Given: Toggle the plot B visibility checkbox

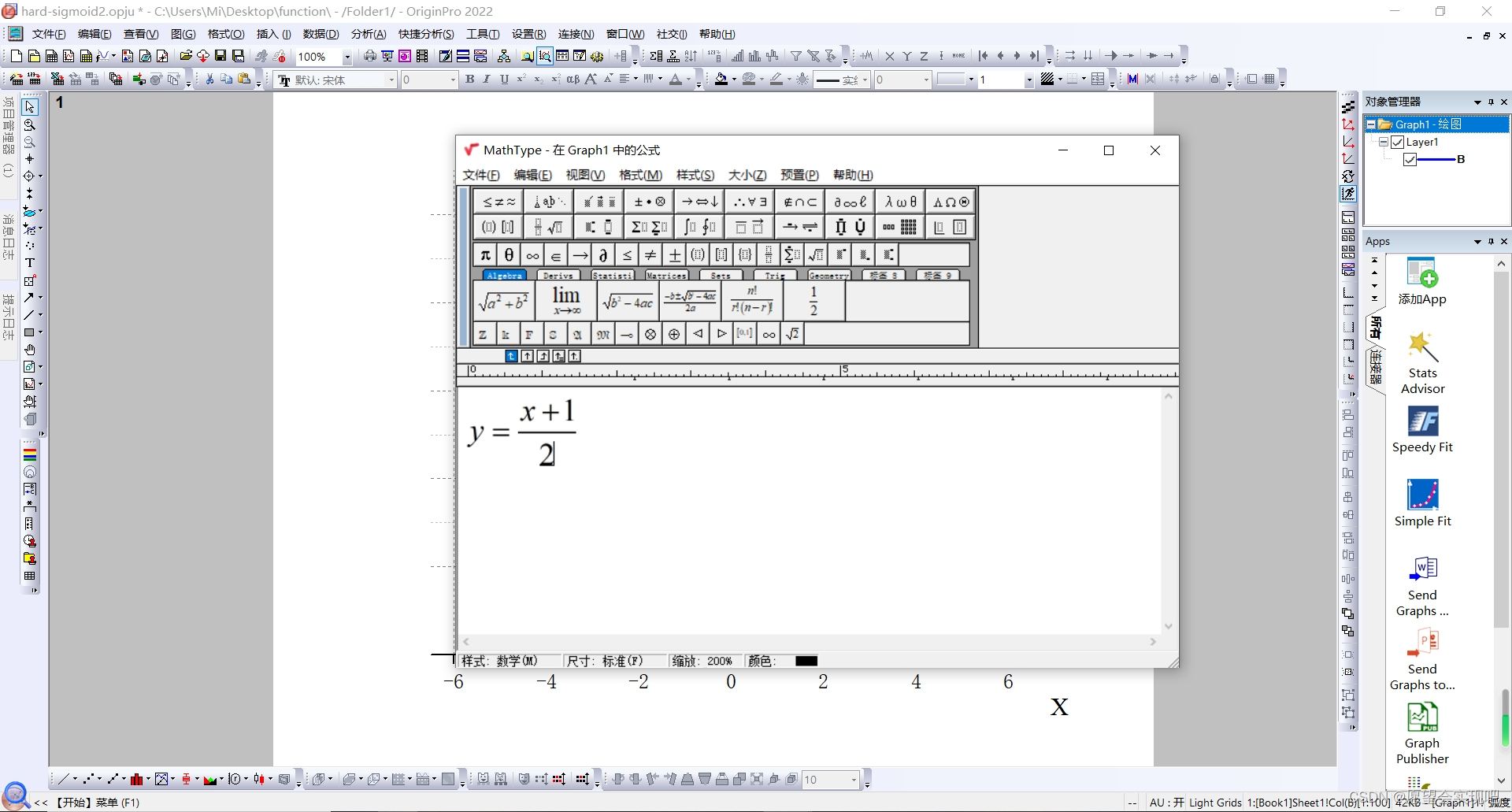Looking at the screenshot, I should click(1410, 159).
